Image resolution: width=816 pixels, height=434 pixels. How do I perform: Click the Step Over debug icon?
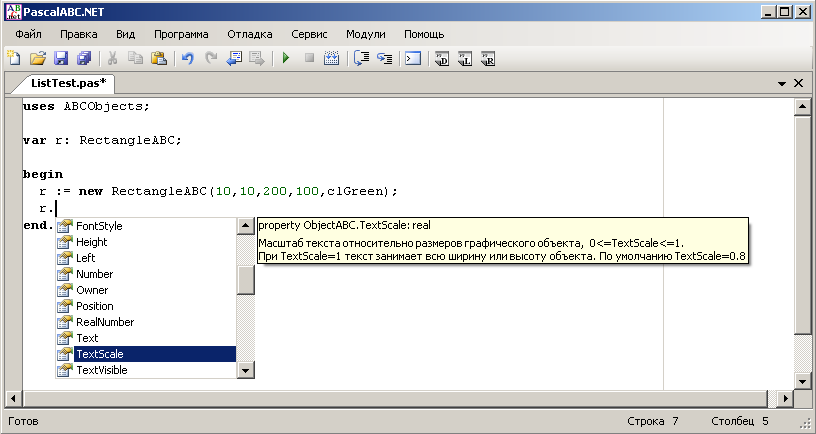[361, 58]
